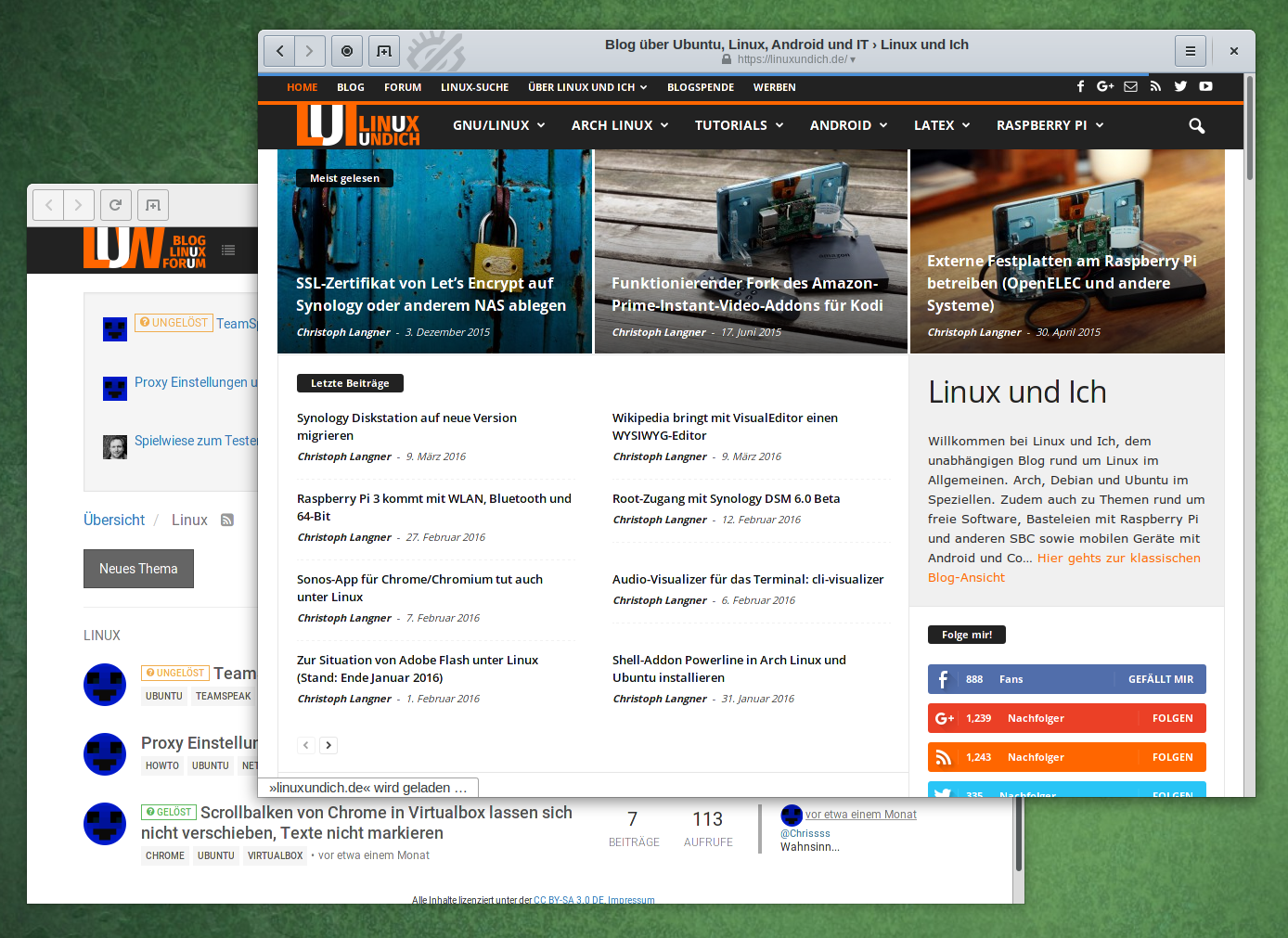
Task: Open the CC BY-SA 3.0 DE license link
Action: [569, 900]
